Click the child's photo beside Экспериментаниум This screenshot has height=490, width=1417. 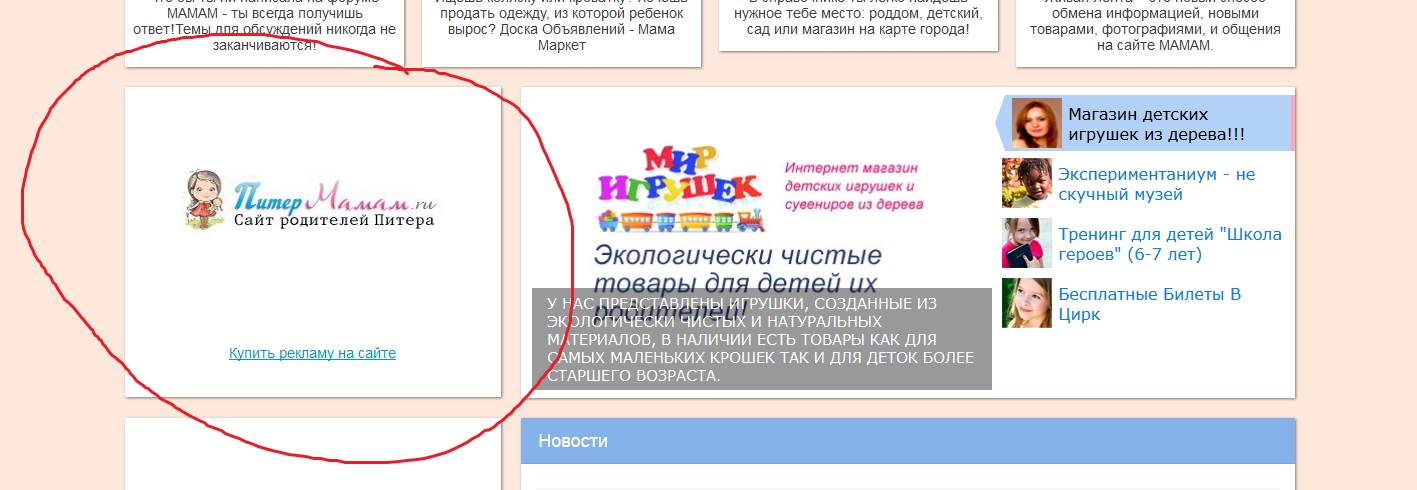coord(1027,183)
